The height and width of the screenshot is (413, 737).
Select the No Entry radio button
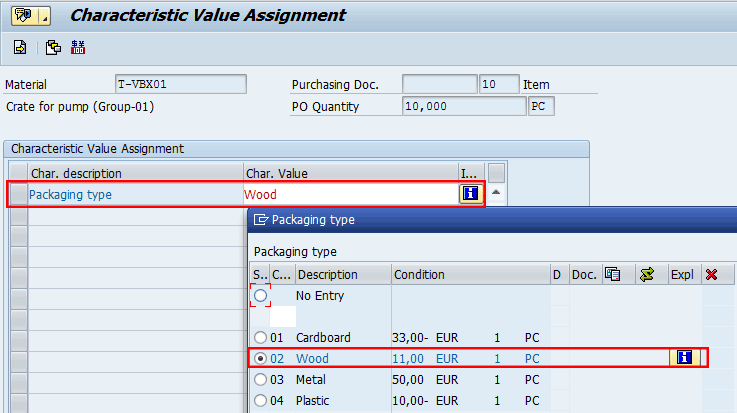261,296
